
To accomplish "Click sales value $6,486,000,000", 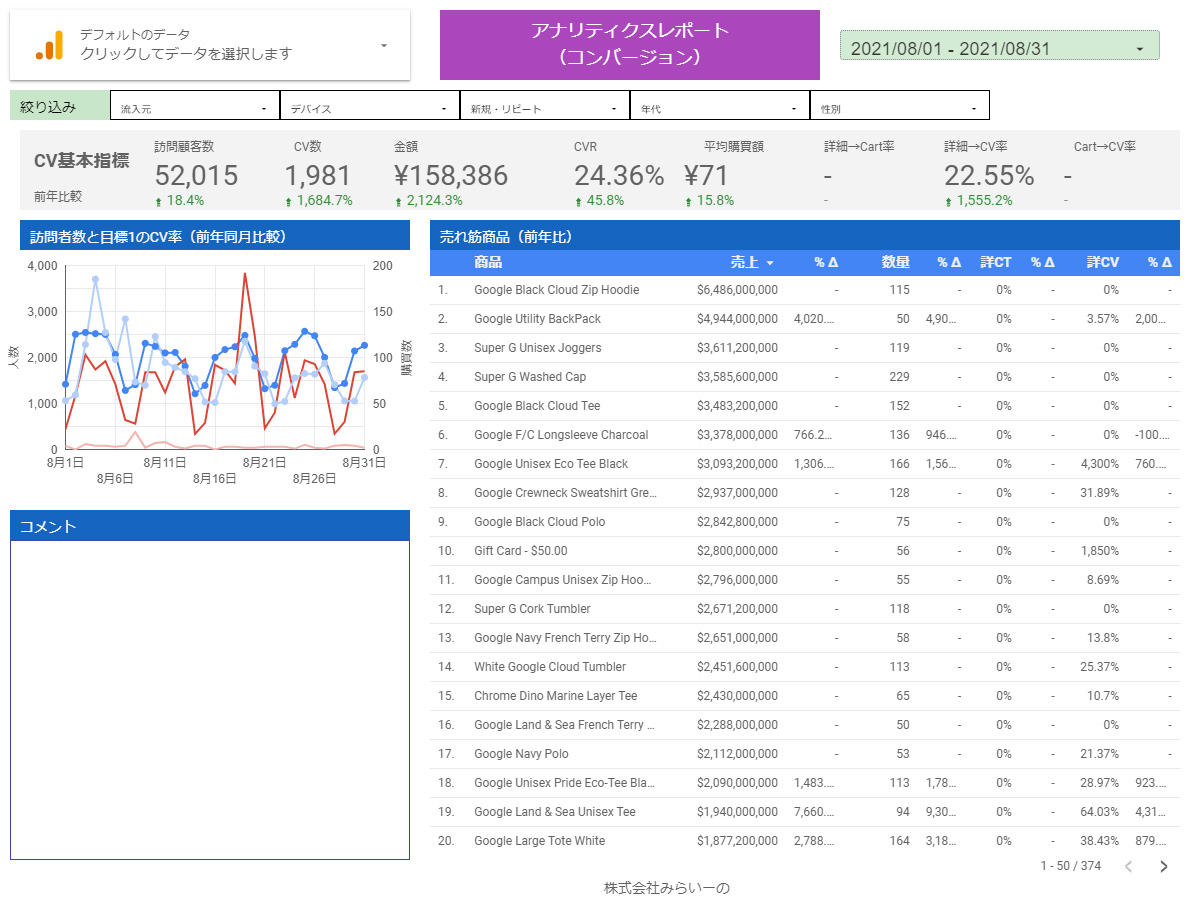I will coord(737,290).
